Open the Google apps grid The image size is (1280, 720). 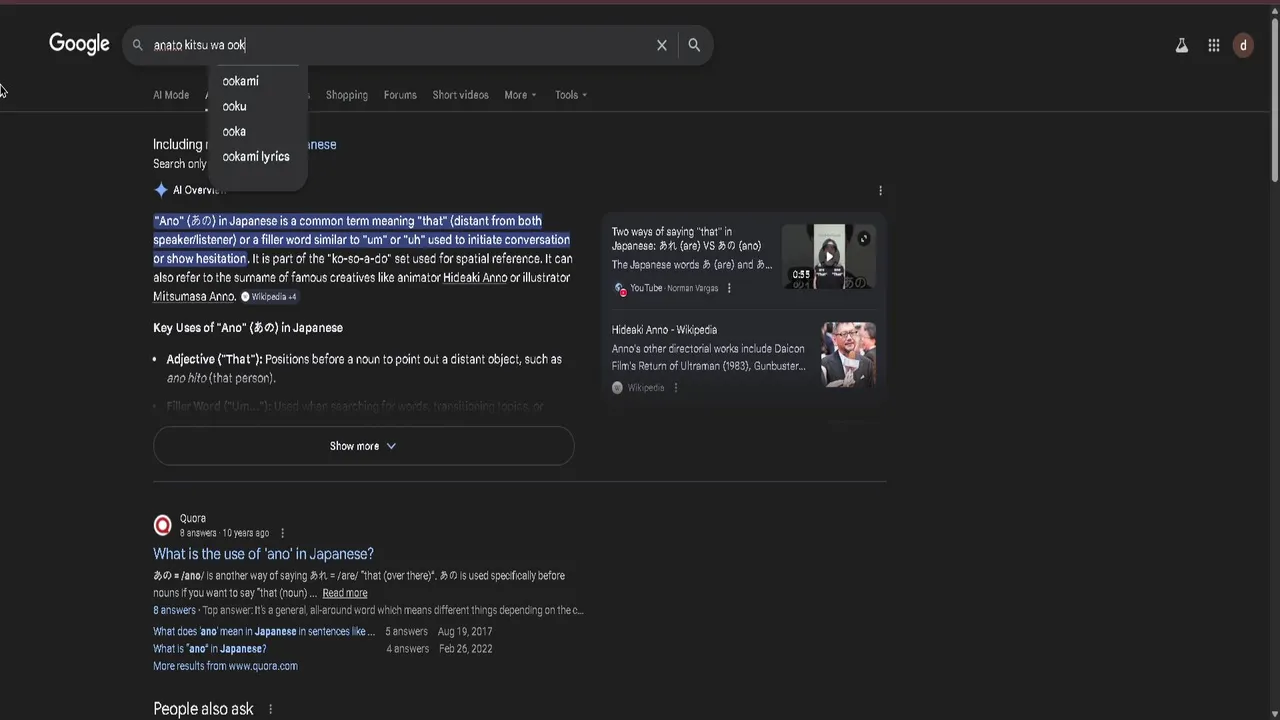tap(1213, 45)
